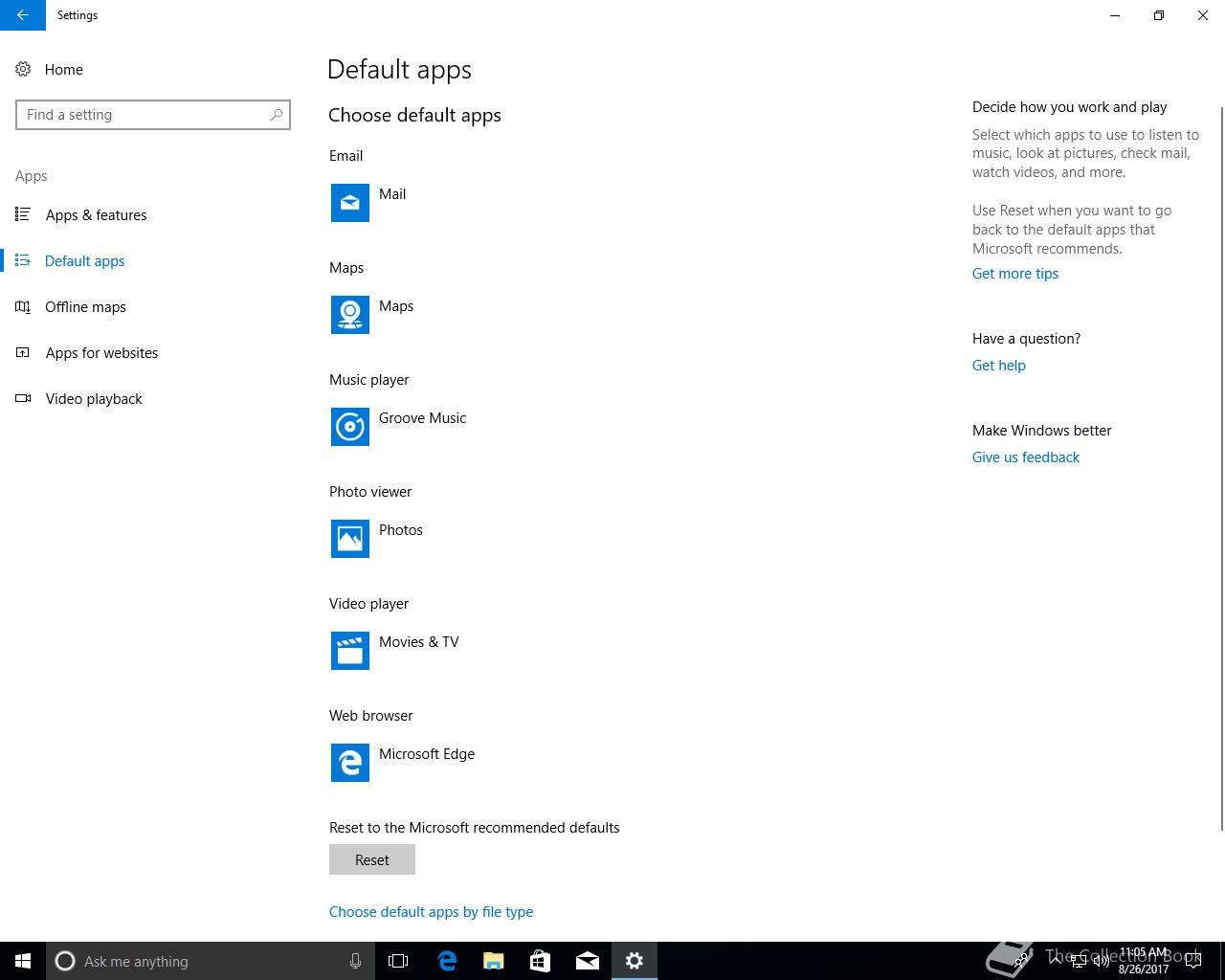Change the default email app Mail
Screen dimensions: 1225x980
(392, 194)
